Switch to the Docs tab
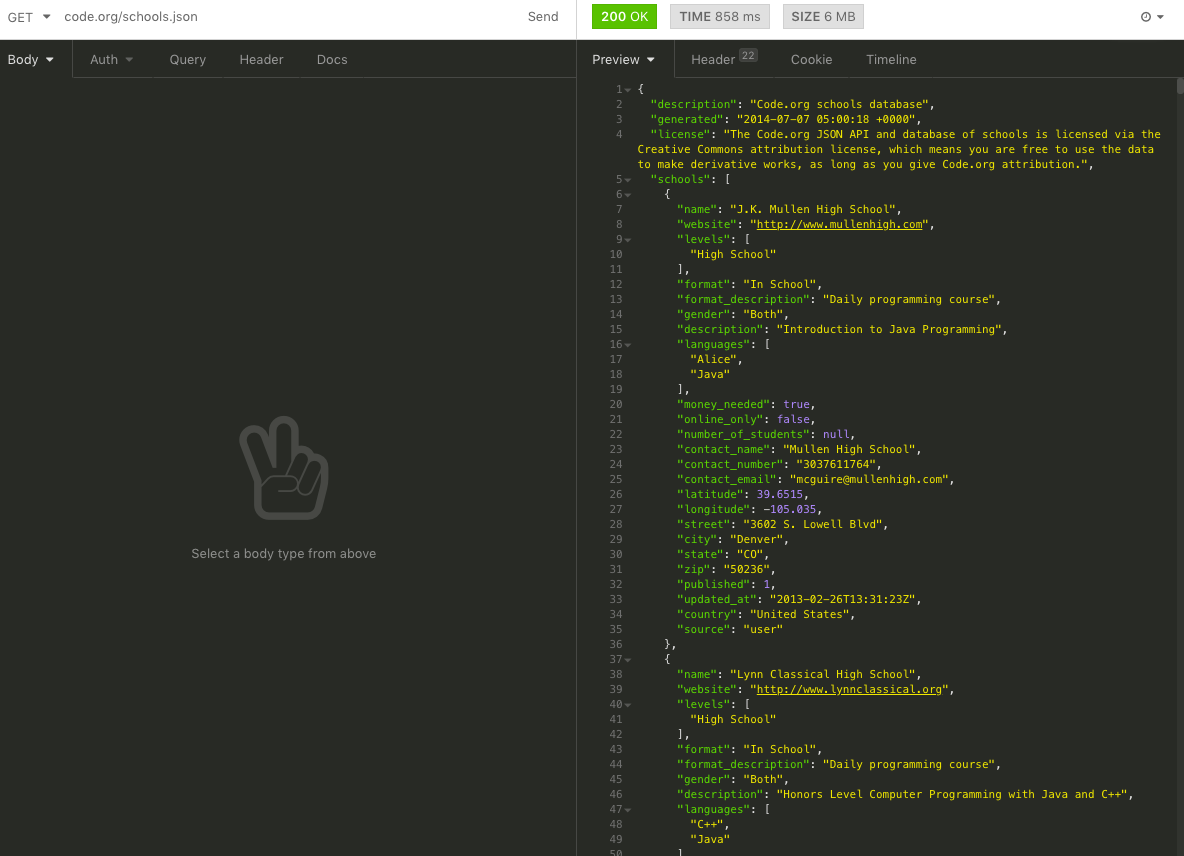The height and width of the screenshot is (856, 1184). pos(331,60)
